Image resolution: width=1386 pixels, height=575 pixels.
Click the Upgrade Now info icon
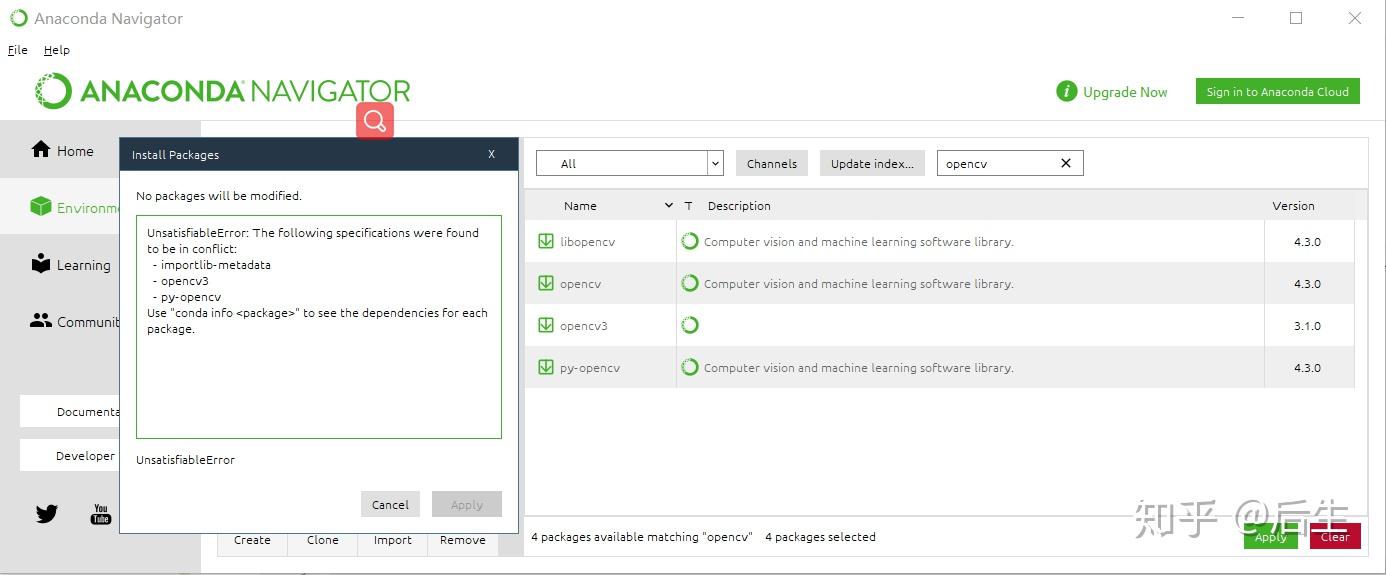tap(1067, 92)
